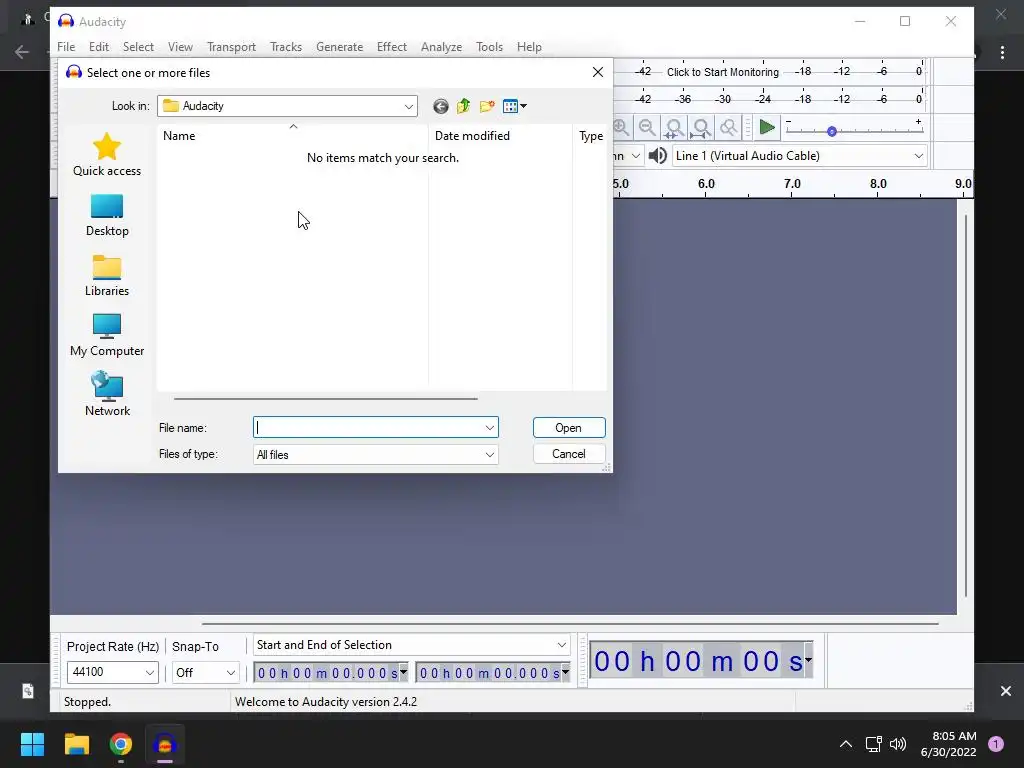This screenshot has width=1024, height=768.
Task: Open My Computer location
Action: [106, 336]
